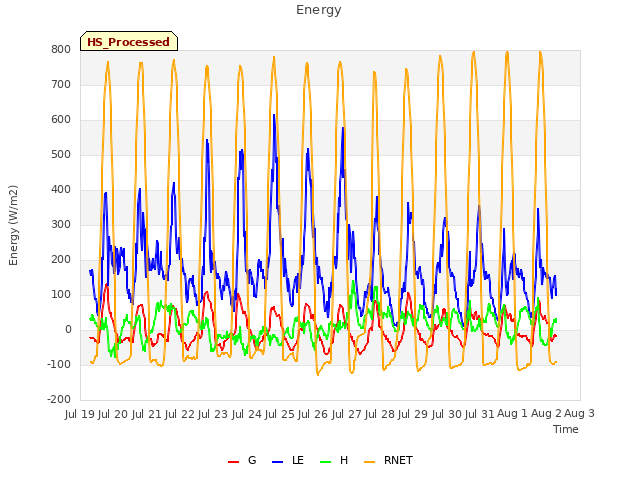Click the Jul 20 x-axis date label

click(x=113, y=414)
